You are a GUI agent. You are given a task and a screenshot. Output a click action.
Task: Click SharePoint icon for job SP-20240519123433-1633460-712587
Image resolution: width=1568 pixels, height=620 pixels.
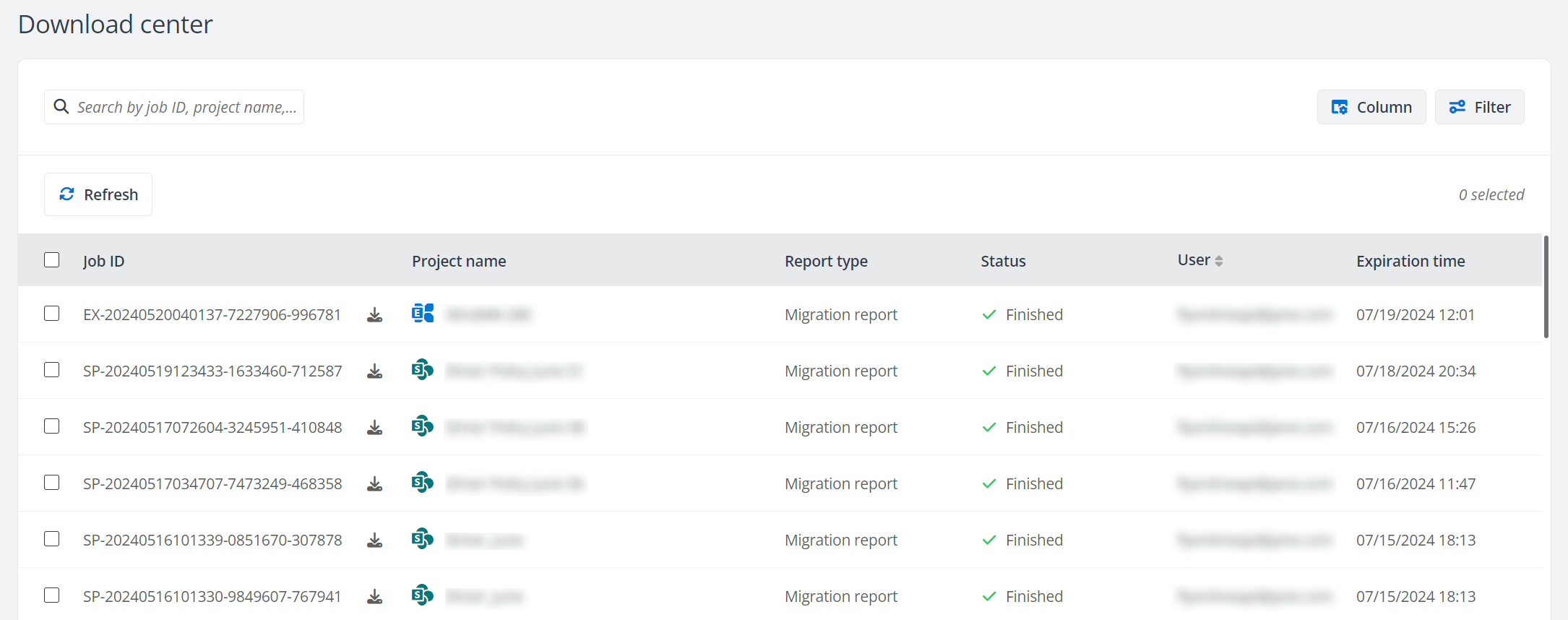[423, 370]
